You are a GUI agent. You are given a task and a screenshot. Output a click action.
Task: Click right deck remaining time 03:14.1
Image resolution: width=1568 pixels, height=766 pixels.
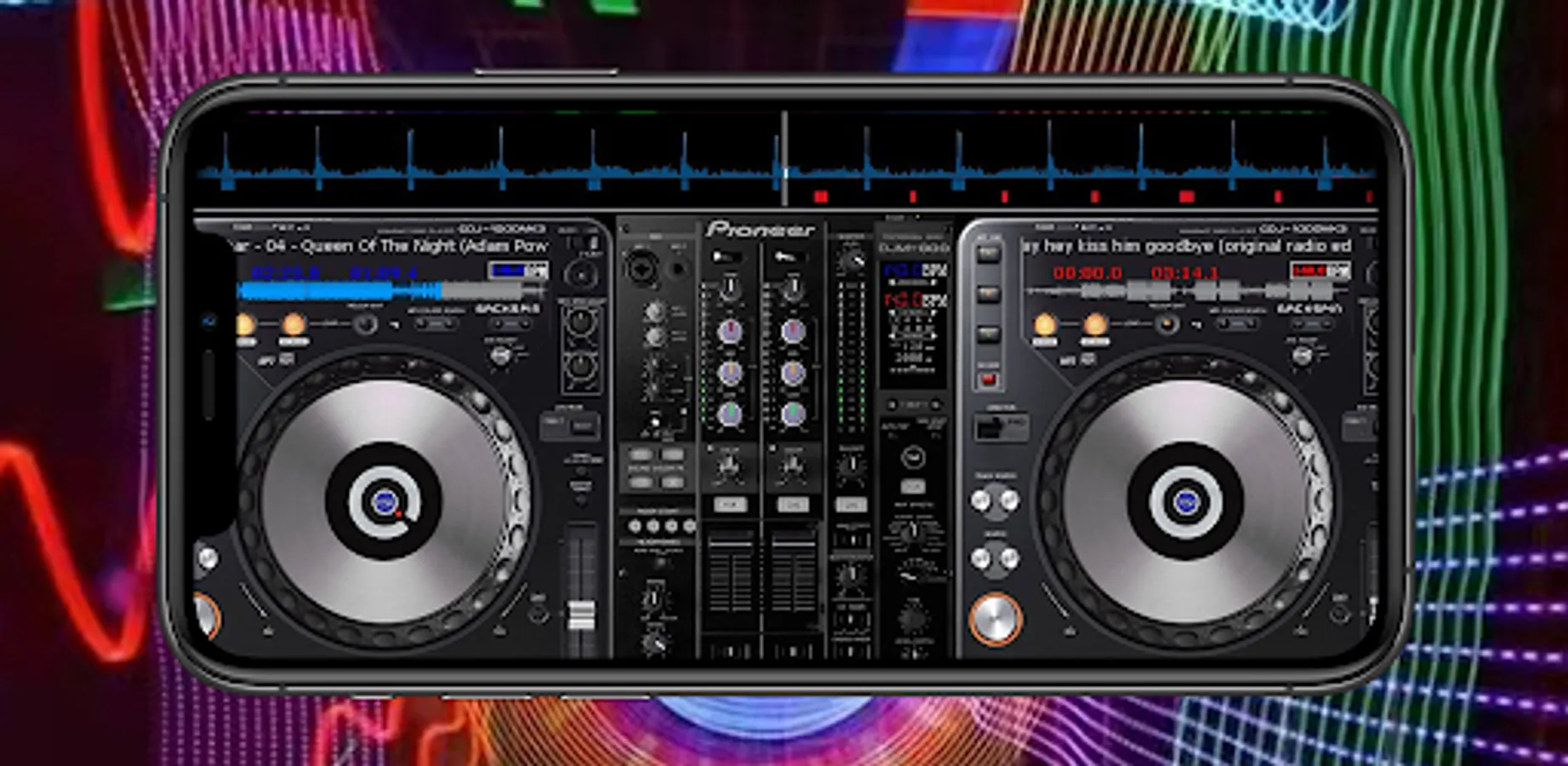tap(1185, 273)
